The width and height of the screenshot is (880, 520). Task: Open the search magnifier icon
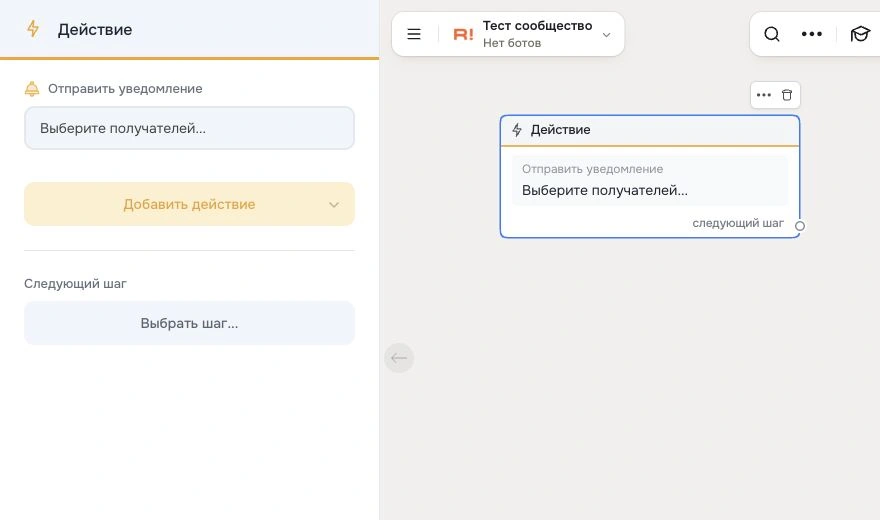coord(772,34)
